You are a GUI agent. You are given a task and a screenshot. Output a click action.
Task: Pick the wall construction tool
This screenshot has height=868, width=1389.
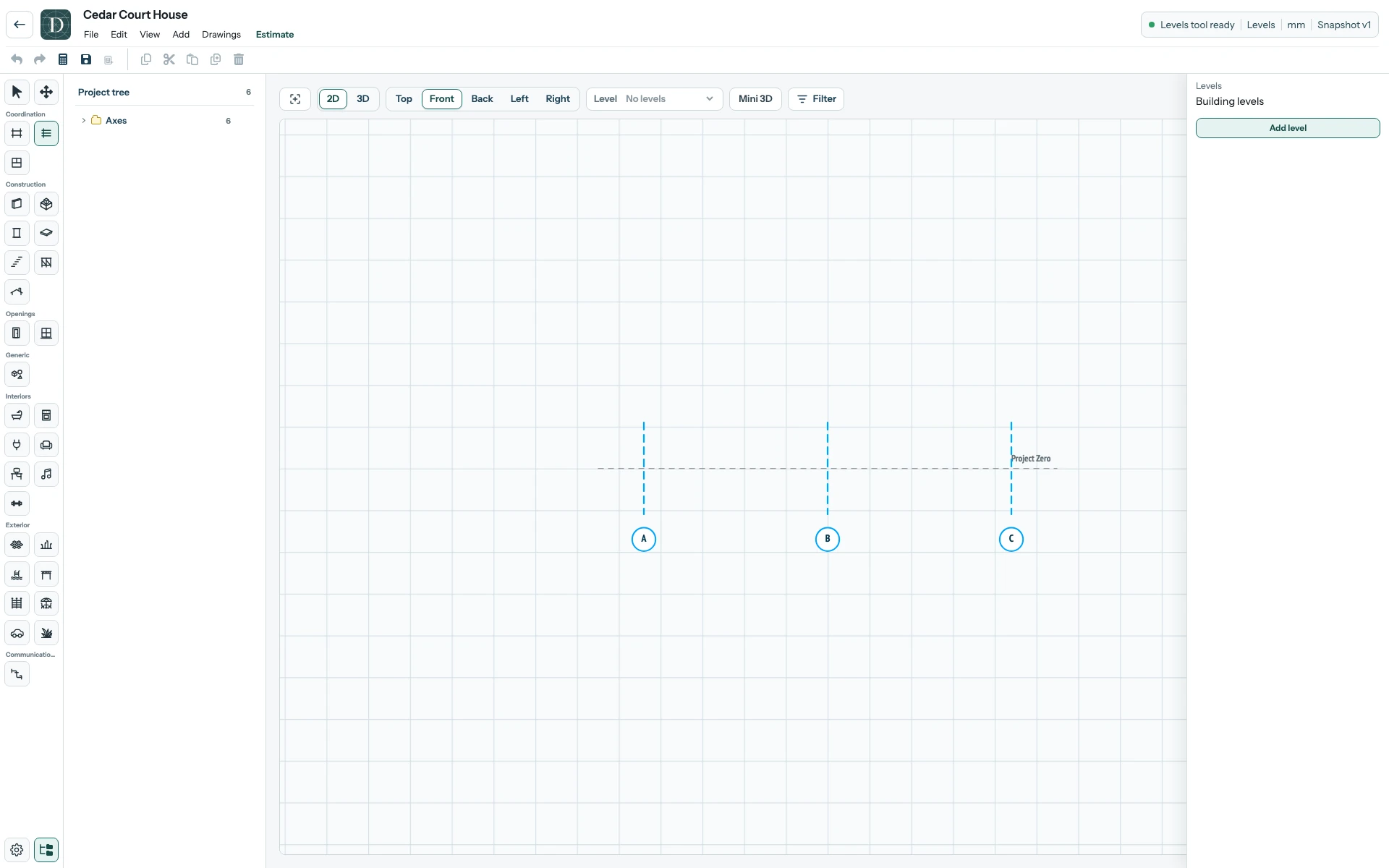point(17,204)
